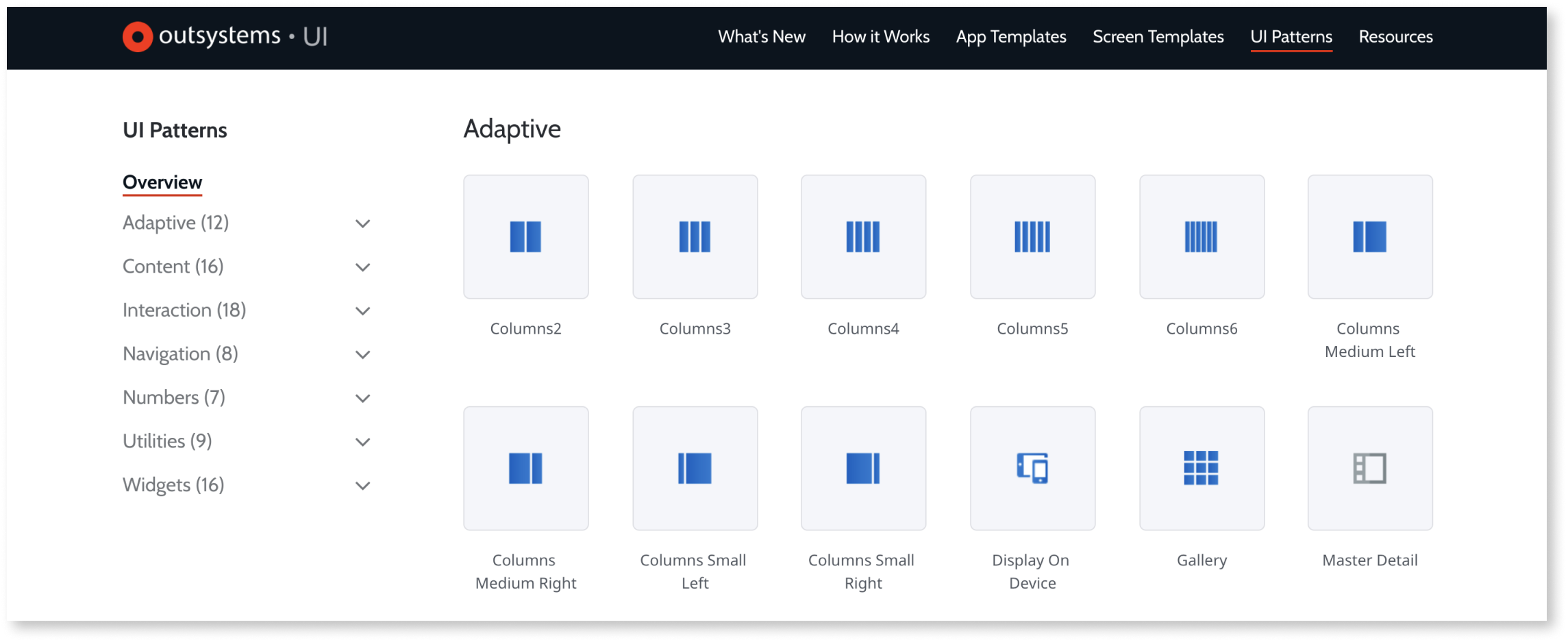Select the Columns3 pattern icon
This screenshot has width=1568, height=642.
pos(695,236)
